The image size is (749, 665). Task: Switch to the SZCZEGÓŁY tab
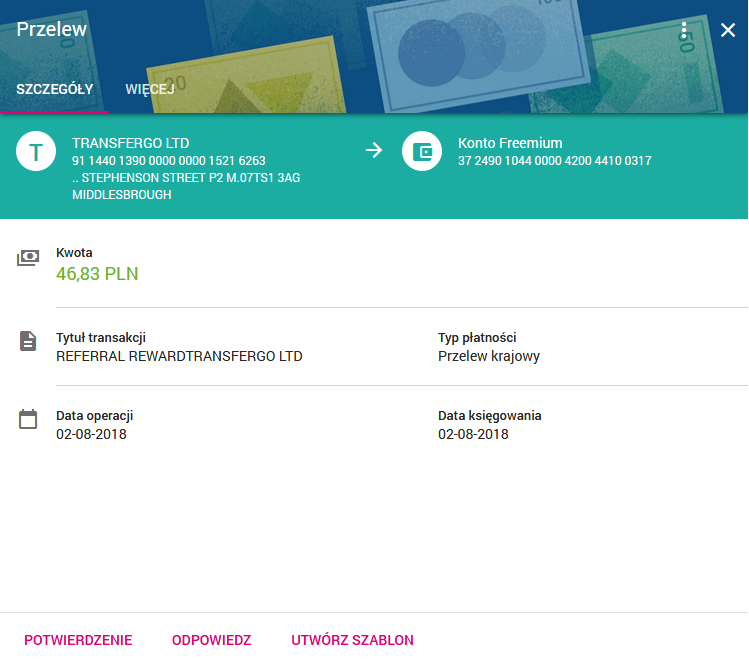tap(54, 89)
